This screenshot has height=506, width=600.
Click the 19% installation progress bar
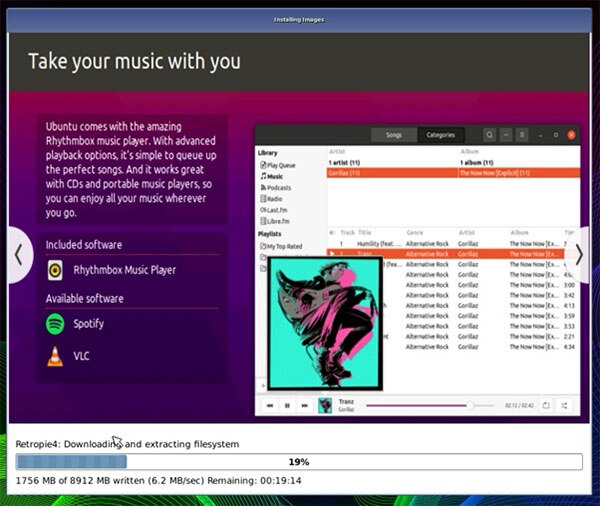tap(299, 462)
